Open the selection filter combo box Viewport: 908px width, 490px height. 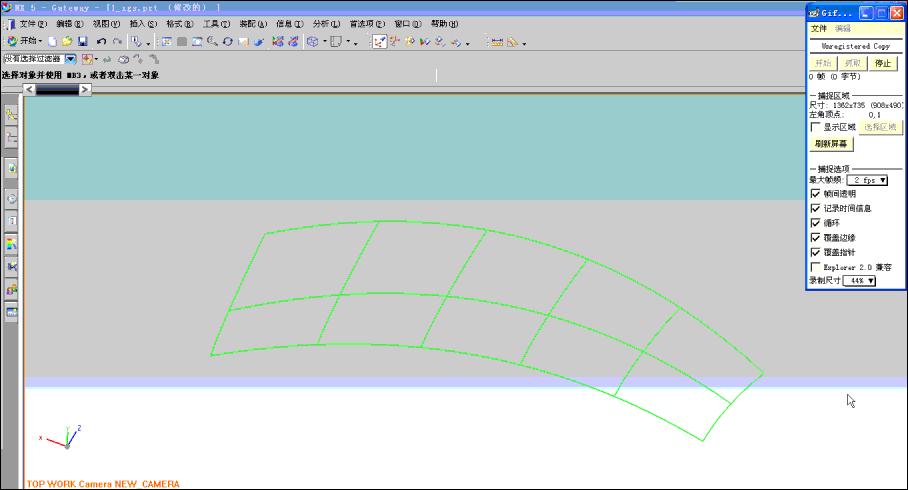pos(39,58)
